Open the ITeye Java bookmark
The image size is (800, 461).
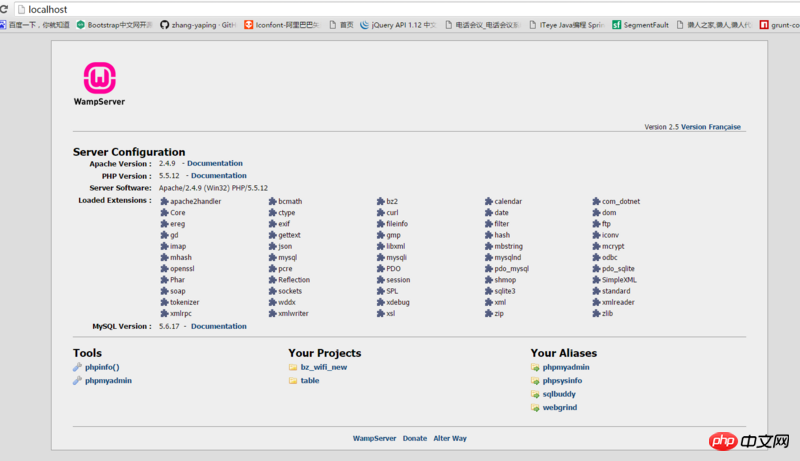566,24
